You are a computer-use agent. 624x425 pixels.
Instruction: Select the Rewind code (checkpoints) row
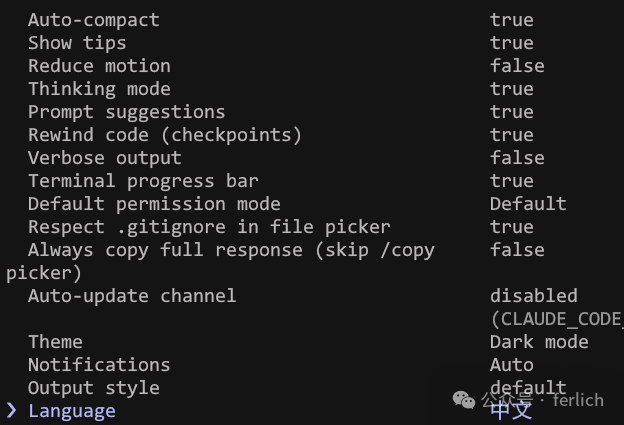(164, 135)
